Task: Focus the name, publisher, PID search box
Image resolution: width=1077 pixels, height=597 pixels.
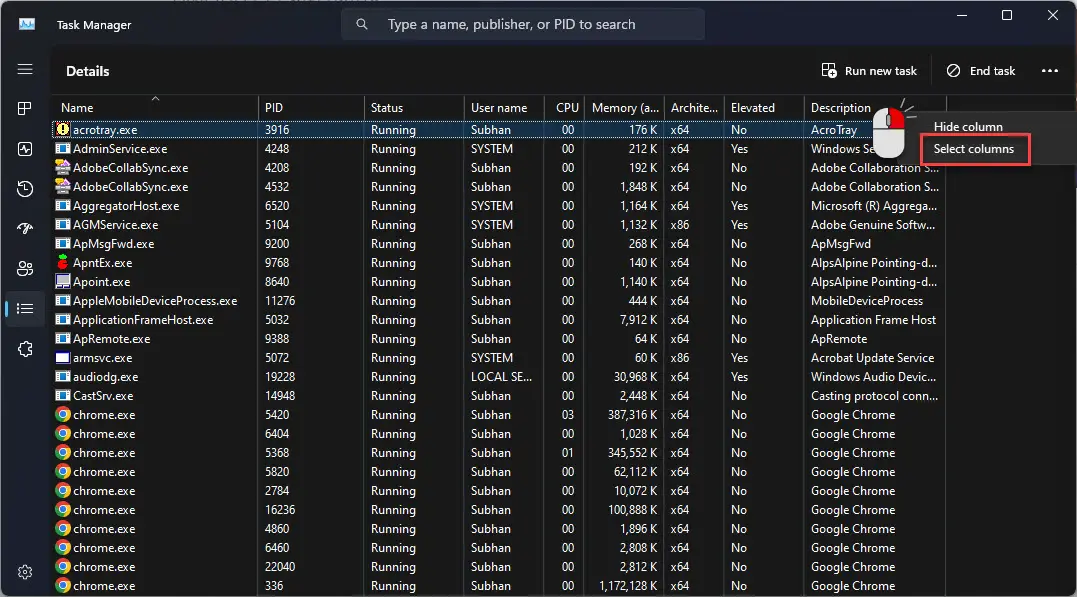Action: point(523,24)
